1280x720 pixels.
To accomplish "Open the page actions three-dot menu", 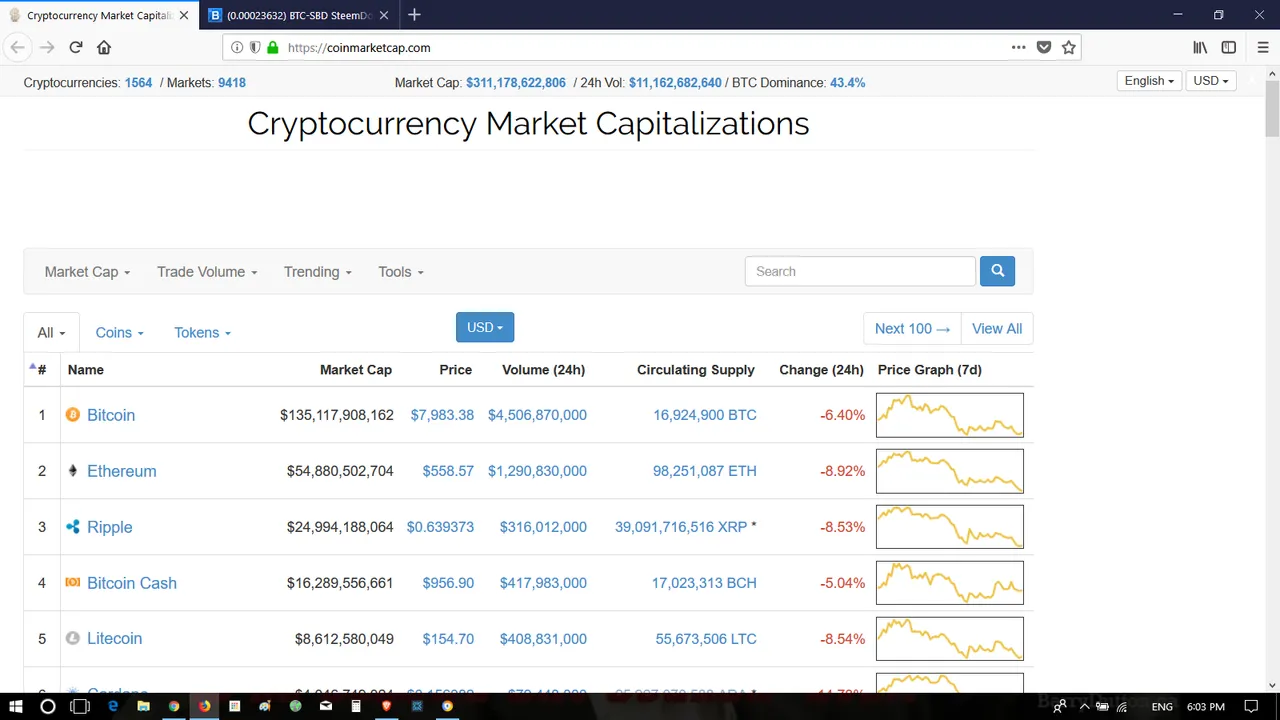I will tap(1018, 47).
